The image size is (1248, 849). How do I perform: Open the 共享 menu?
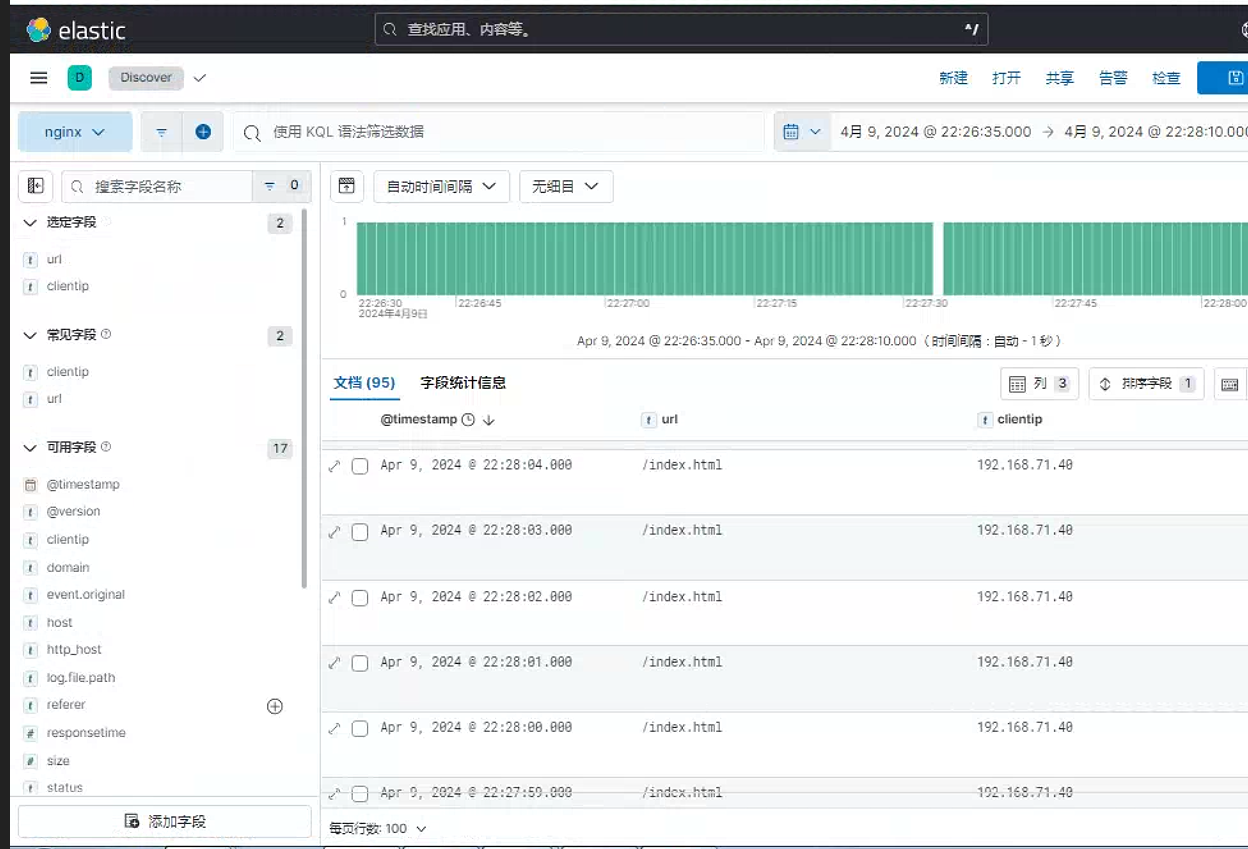coord(1060,78)
